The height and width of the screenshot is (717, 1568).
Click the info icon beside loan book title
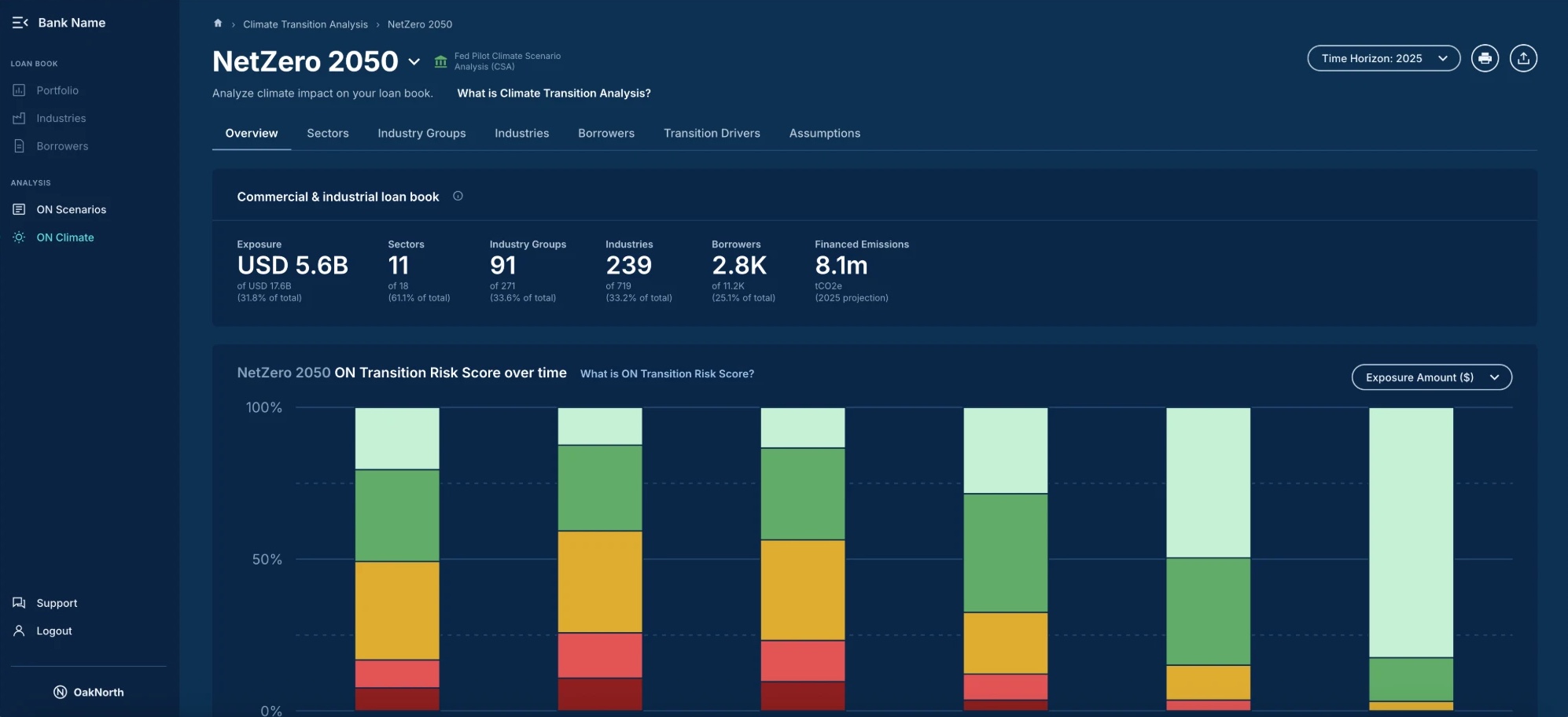[458, 196]
